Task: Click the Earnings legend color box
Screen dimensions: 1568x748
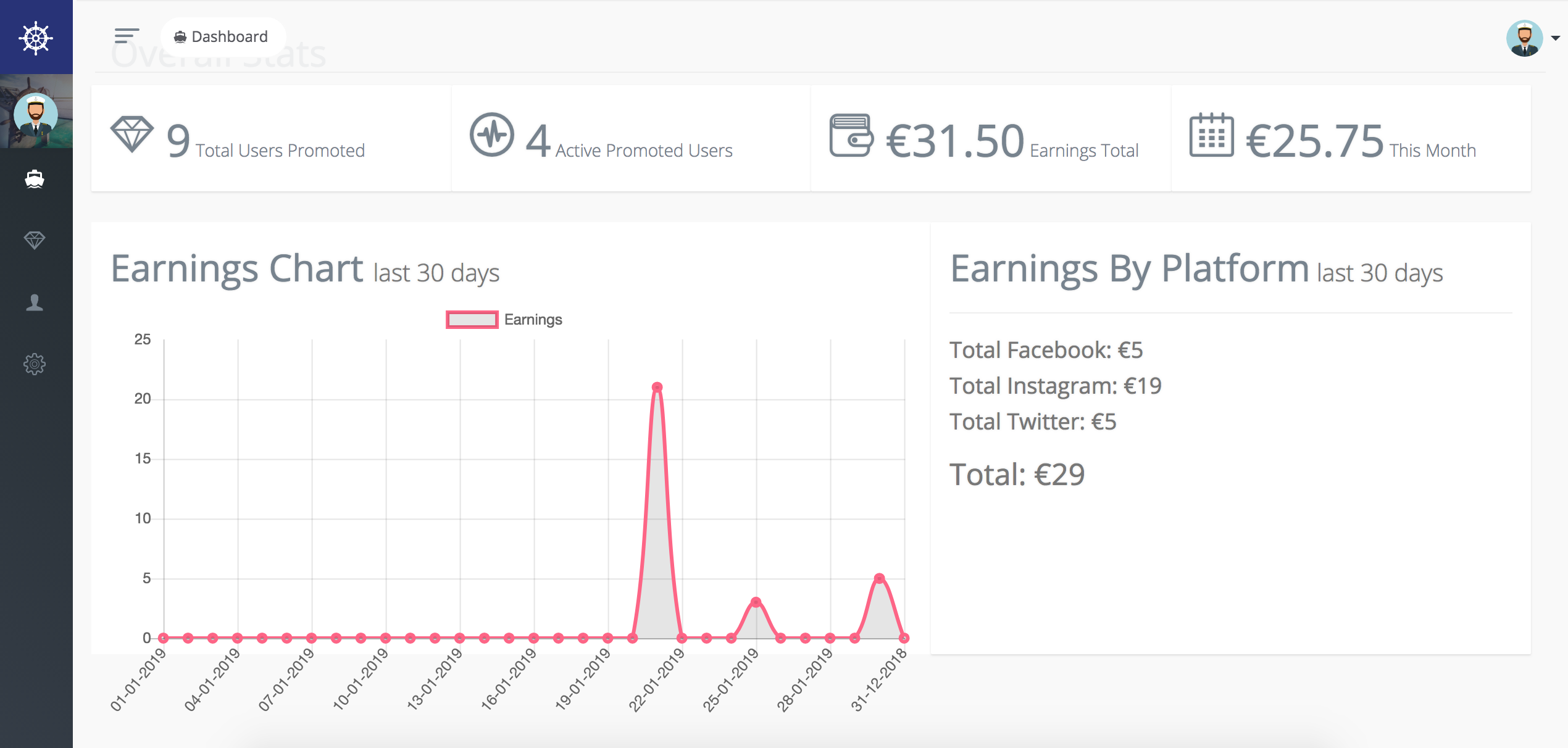Action: [x=472, y=320]
